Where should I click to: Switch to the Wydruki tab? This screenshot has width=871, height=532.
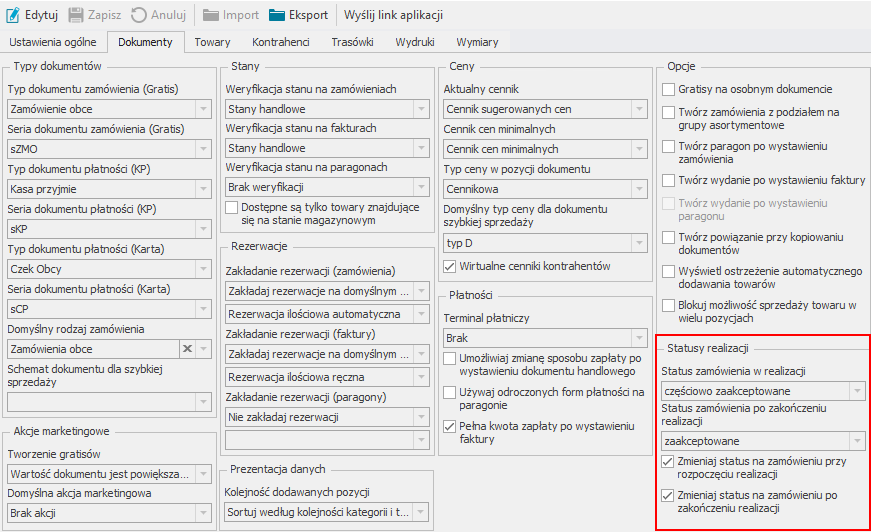point(415,42)
